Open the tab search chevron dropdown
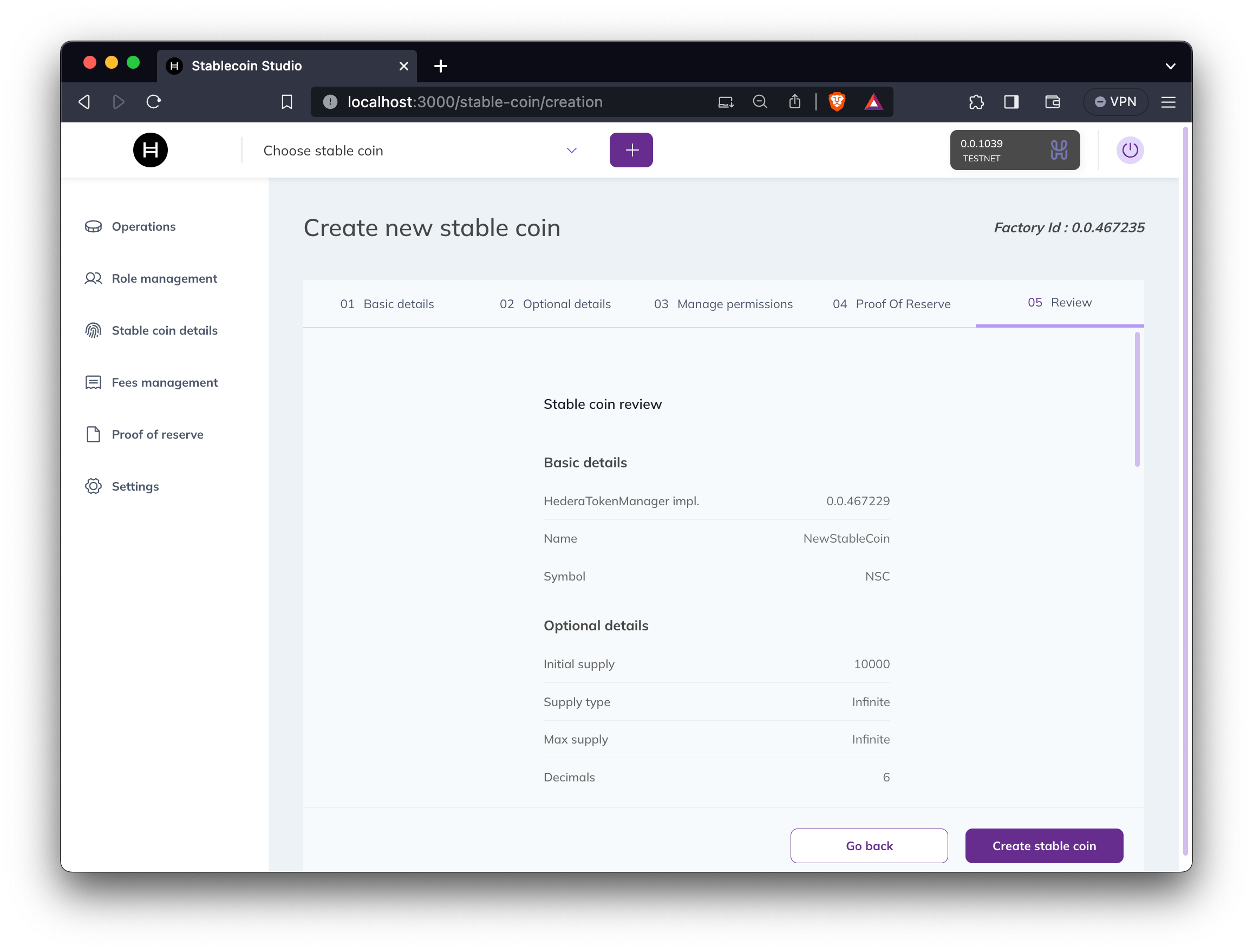This screenshot has height=952, width=1253. click(x=1170, y=66)
